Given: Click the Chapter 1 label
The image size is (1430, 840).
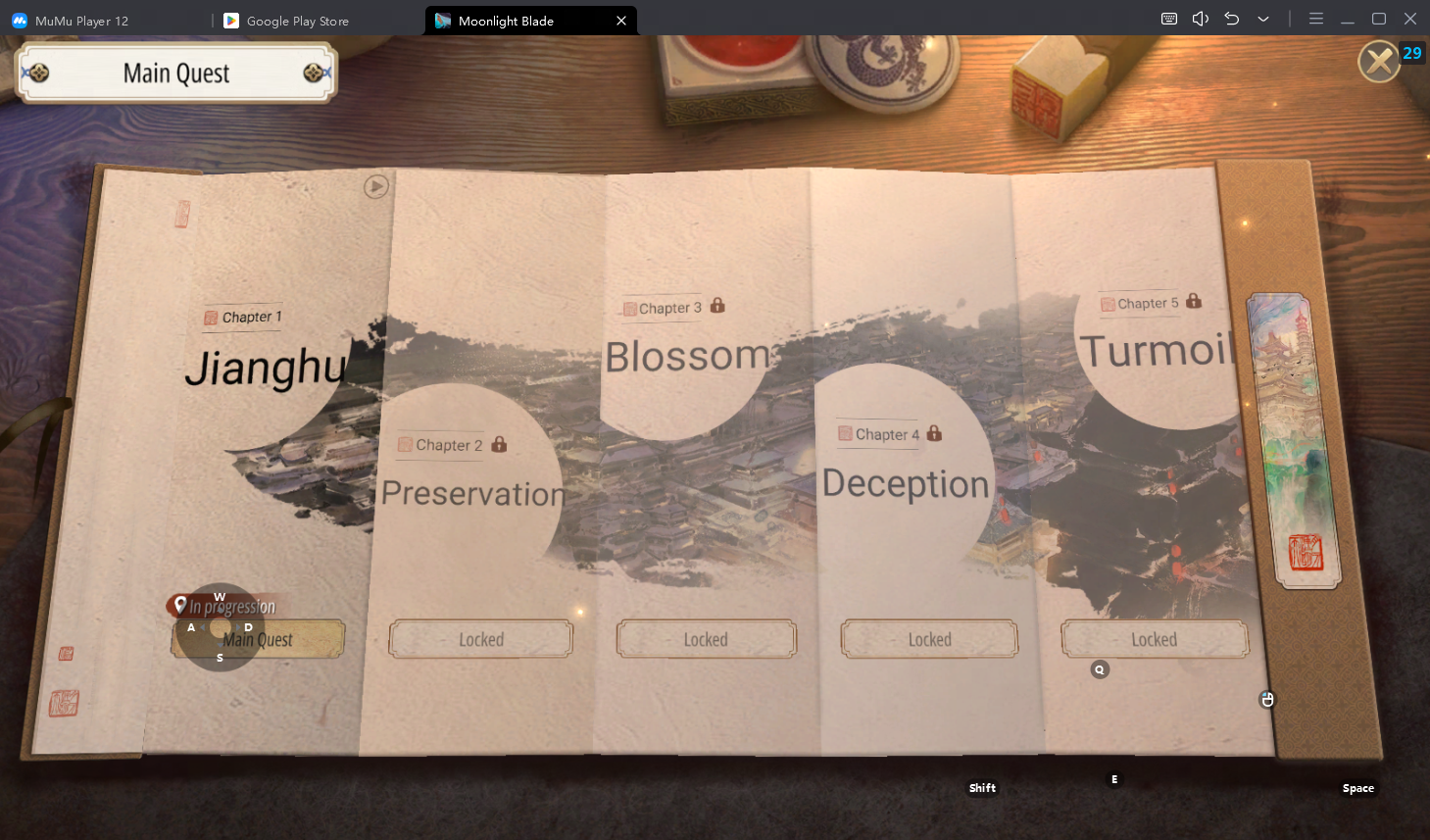Looking at the screenshot, I should [252, 317].
